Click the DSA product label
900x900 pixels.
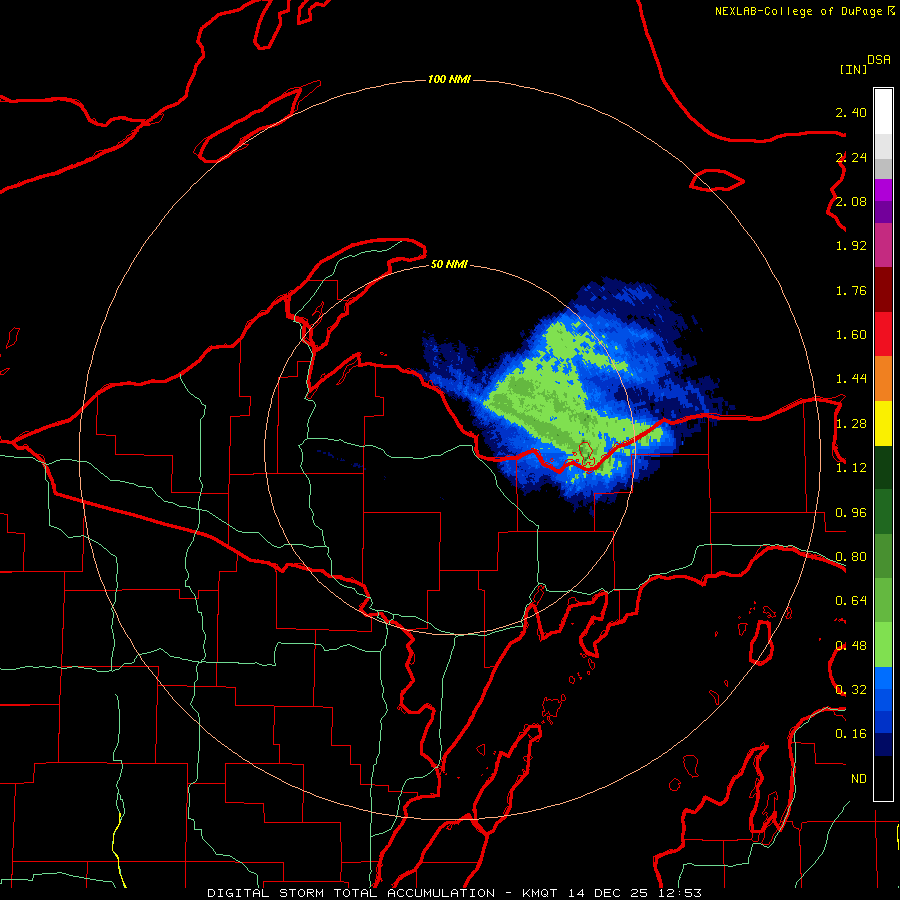tap(879, 60)
